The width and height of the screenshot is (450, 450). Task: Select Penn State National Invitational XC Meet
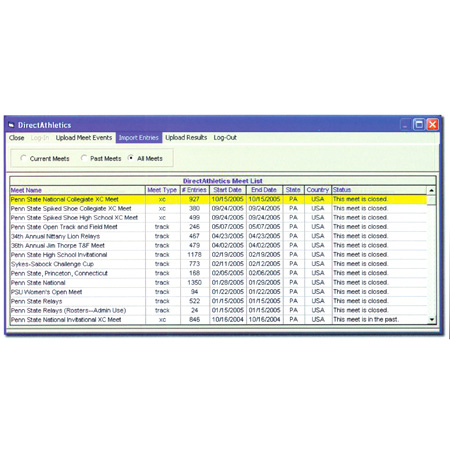coord(218,320)
